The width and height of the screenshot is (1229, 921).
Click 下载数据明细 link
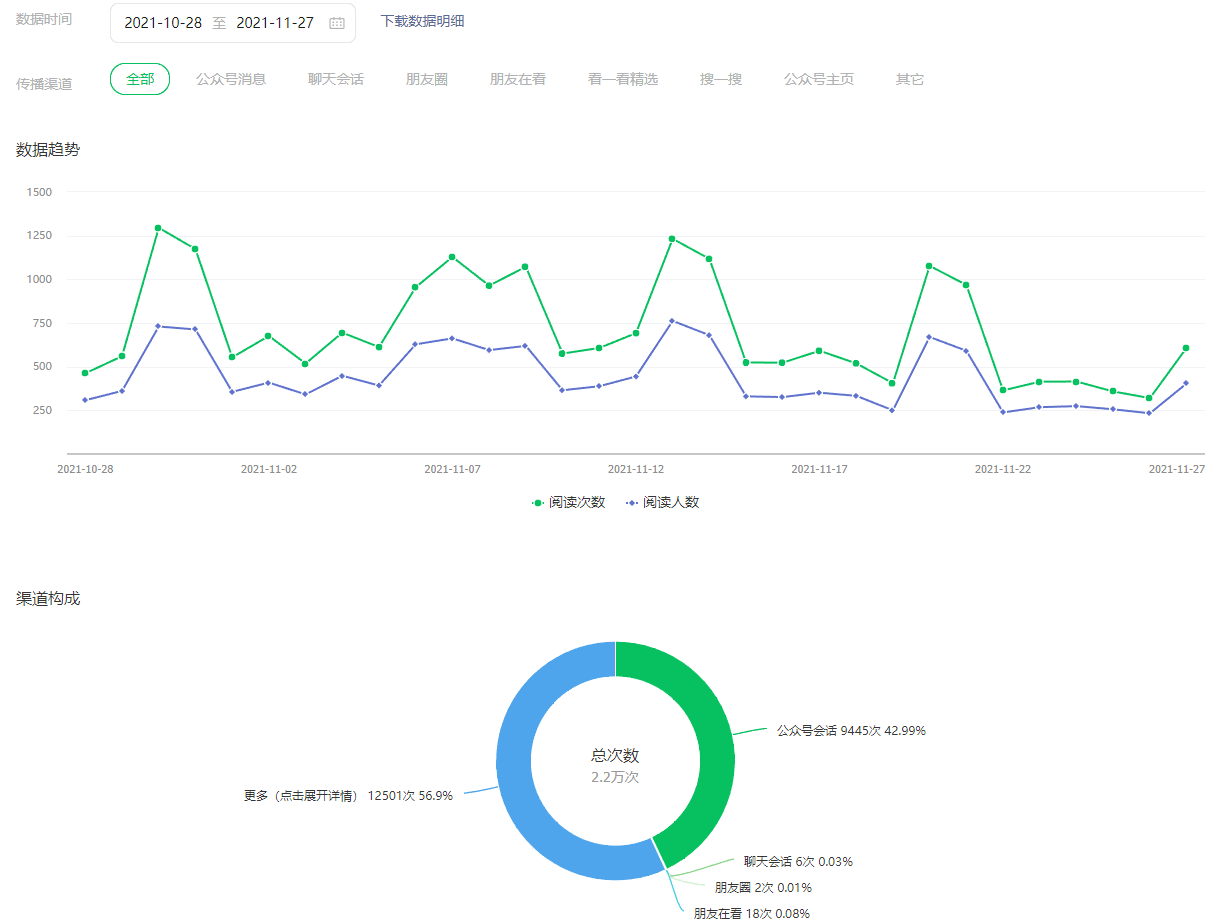tap(422, 21)
